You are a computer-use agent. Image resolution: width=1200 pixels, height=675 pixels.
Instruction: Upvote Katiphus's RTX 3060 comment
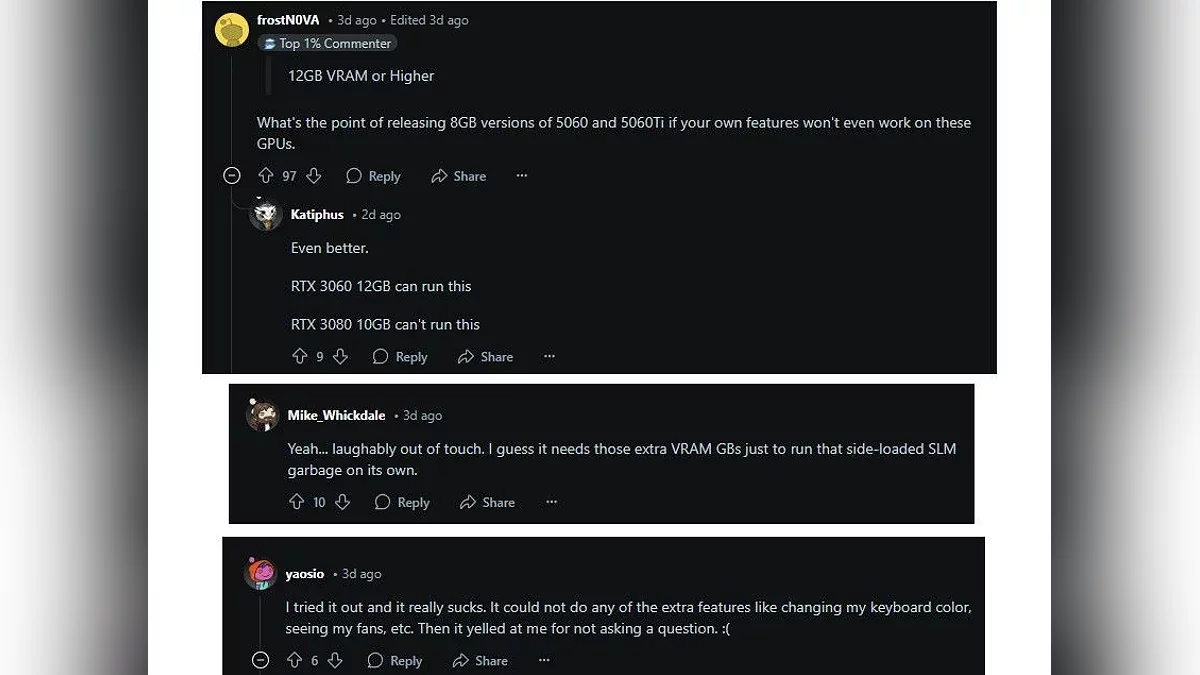point(299,357)
